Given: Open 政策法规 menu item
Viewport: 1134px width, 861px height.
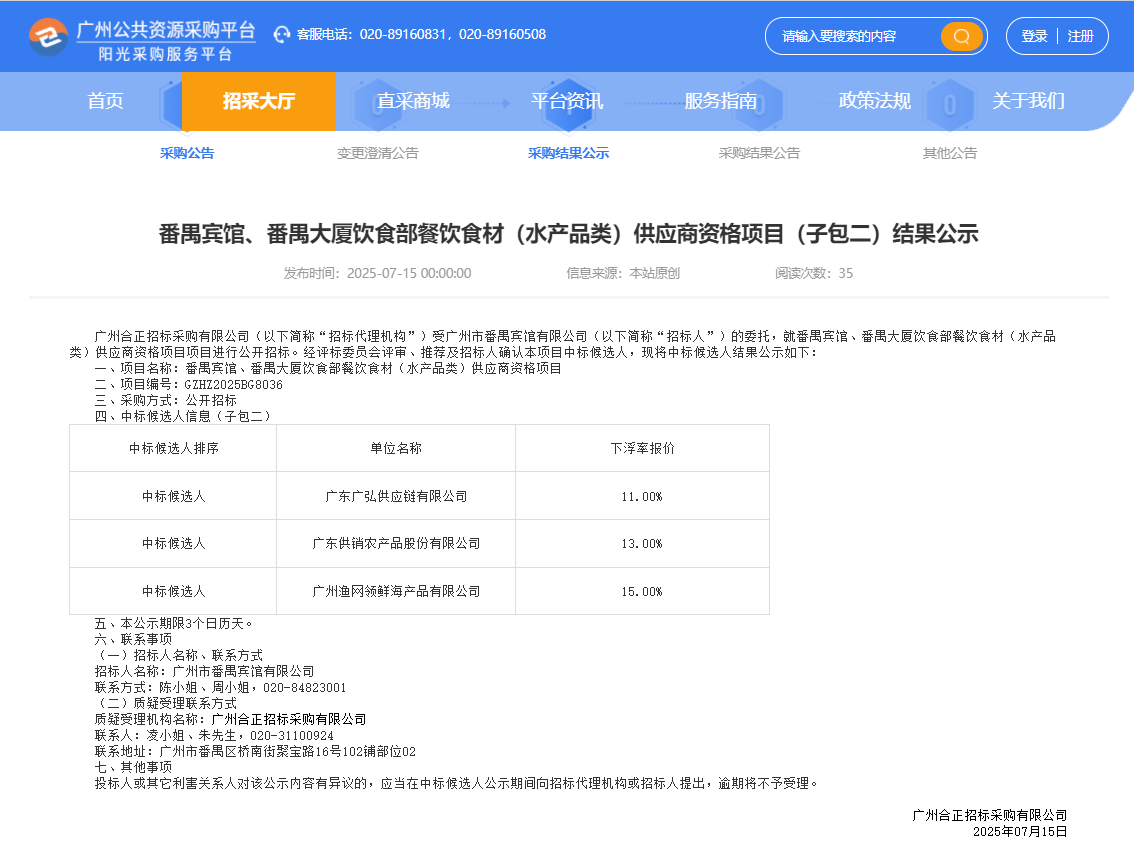Looking at the screenshot, I should 874,101.
